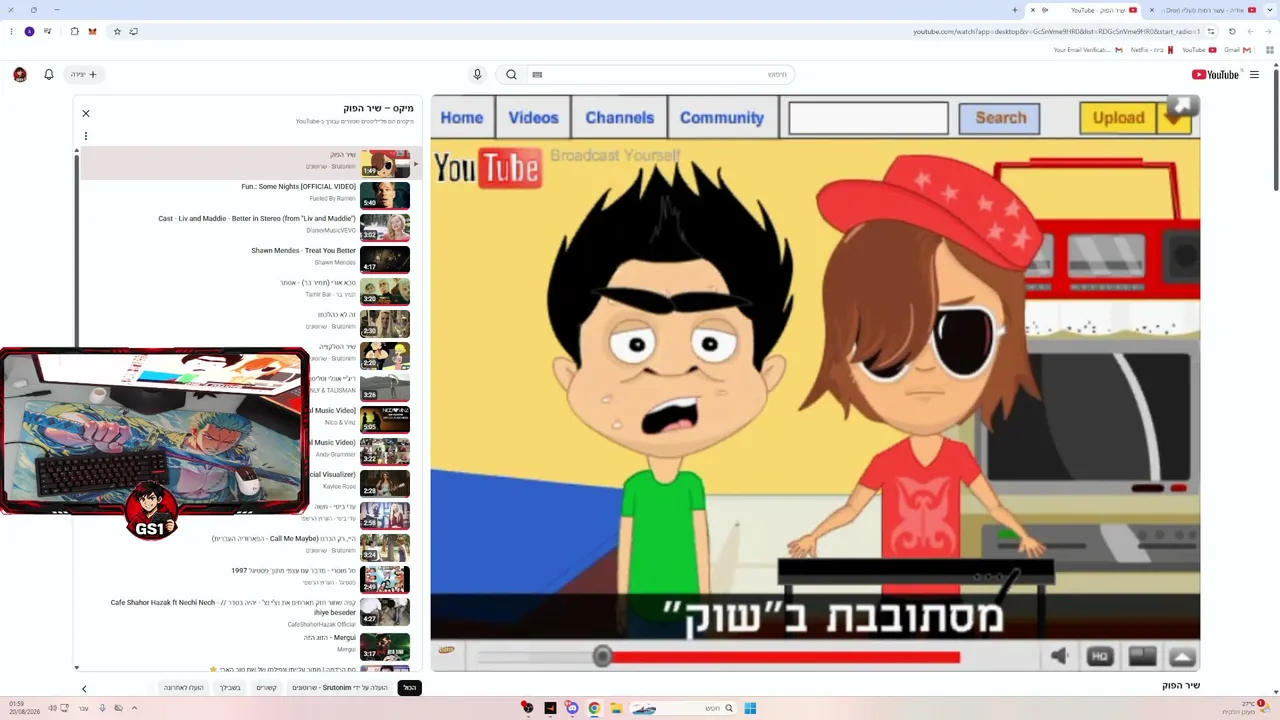Open the Gmail bookmark
This screenshot has width=1280, height=720.
coord(1237,50)
